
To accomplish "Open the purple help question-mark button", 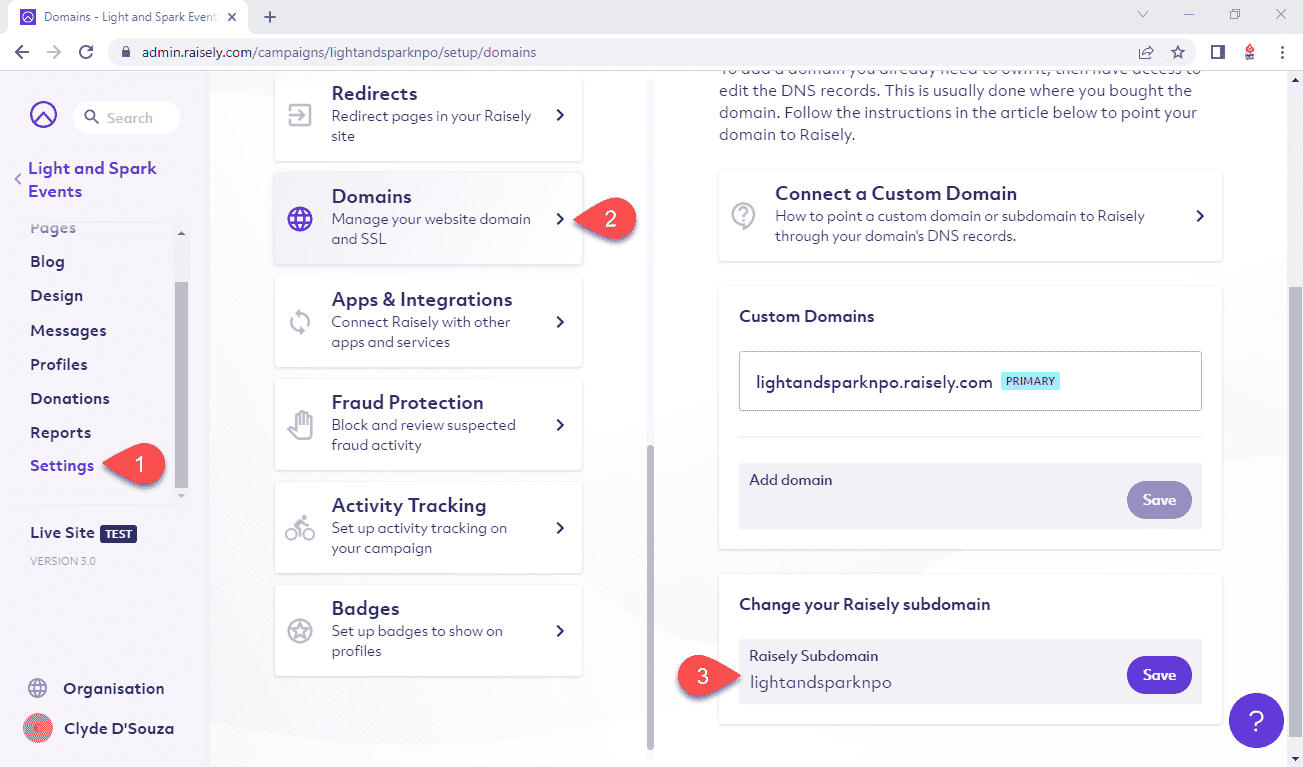I will 1256,720.
